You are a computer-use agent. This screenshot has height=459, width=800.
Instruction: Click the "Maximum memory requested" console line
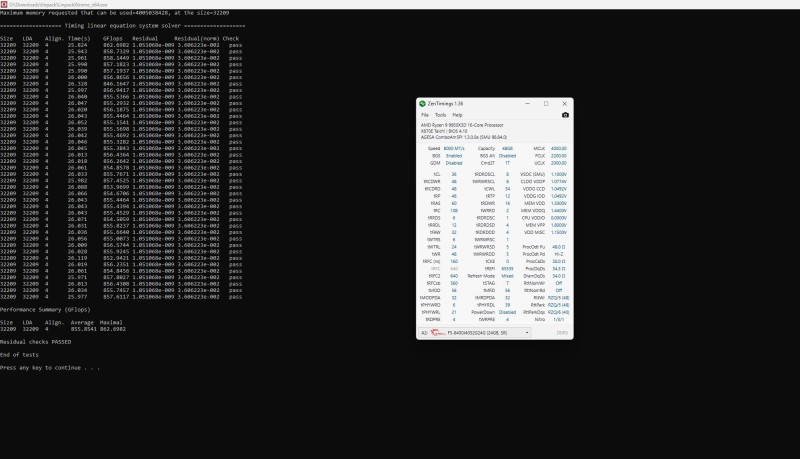(114, 13)
